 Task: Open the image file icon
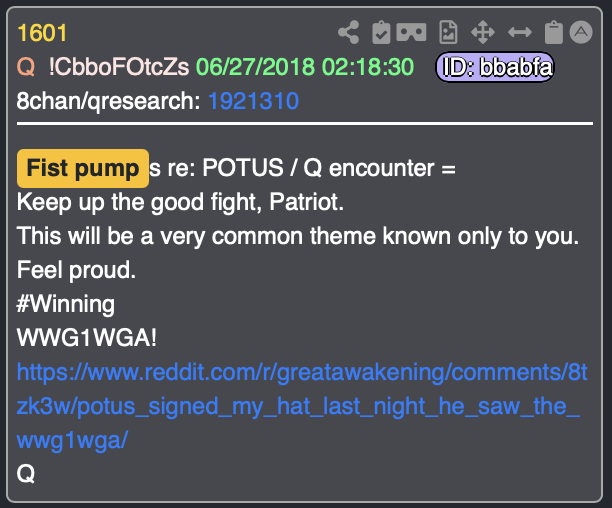tap(448, 32)
